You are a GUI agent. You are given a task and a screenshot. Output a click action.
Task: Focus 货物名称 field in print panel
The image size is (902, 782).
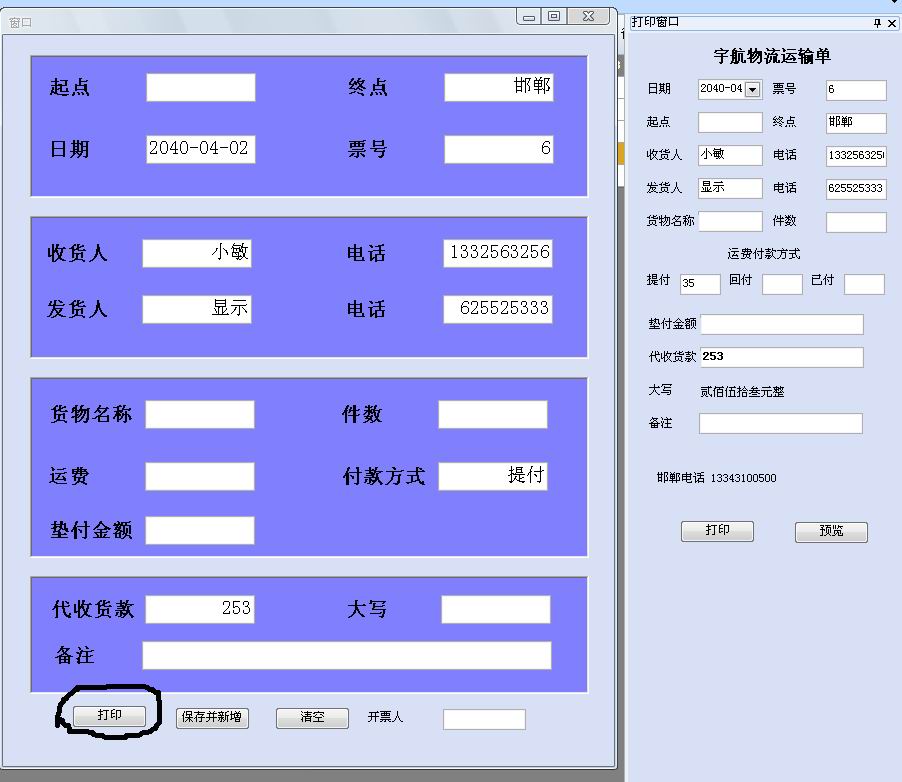(x=731, y=222)
